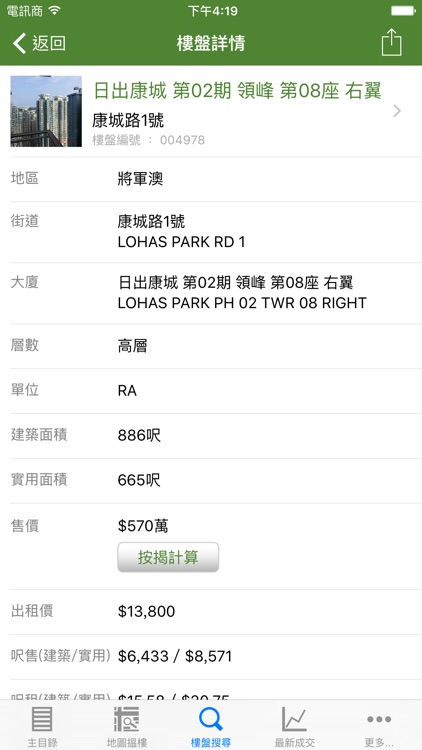Check the Wi-Fi status icon
The width and height of the screenshot is (422, 750).
[56, 10]
